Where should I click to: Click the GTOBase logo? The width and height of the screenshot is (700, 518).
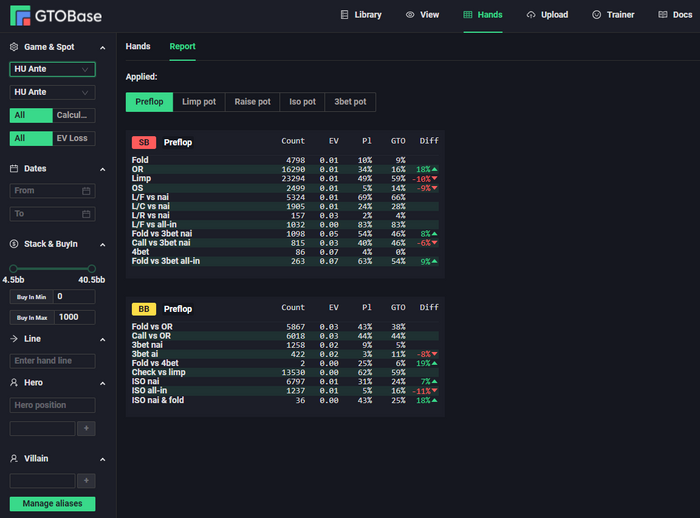point(56,16)
